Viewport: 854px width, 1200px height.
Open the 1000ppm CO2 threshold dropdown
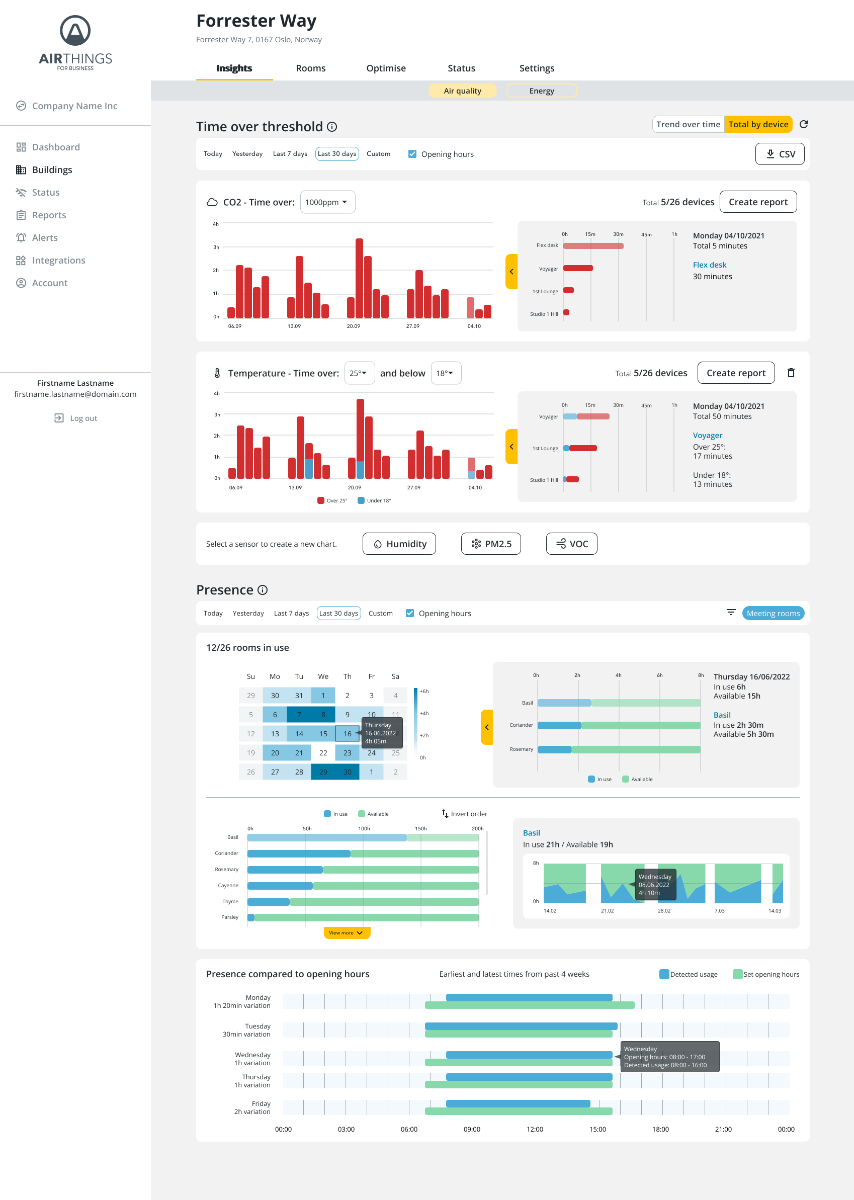coord(328,202)
